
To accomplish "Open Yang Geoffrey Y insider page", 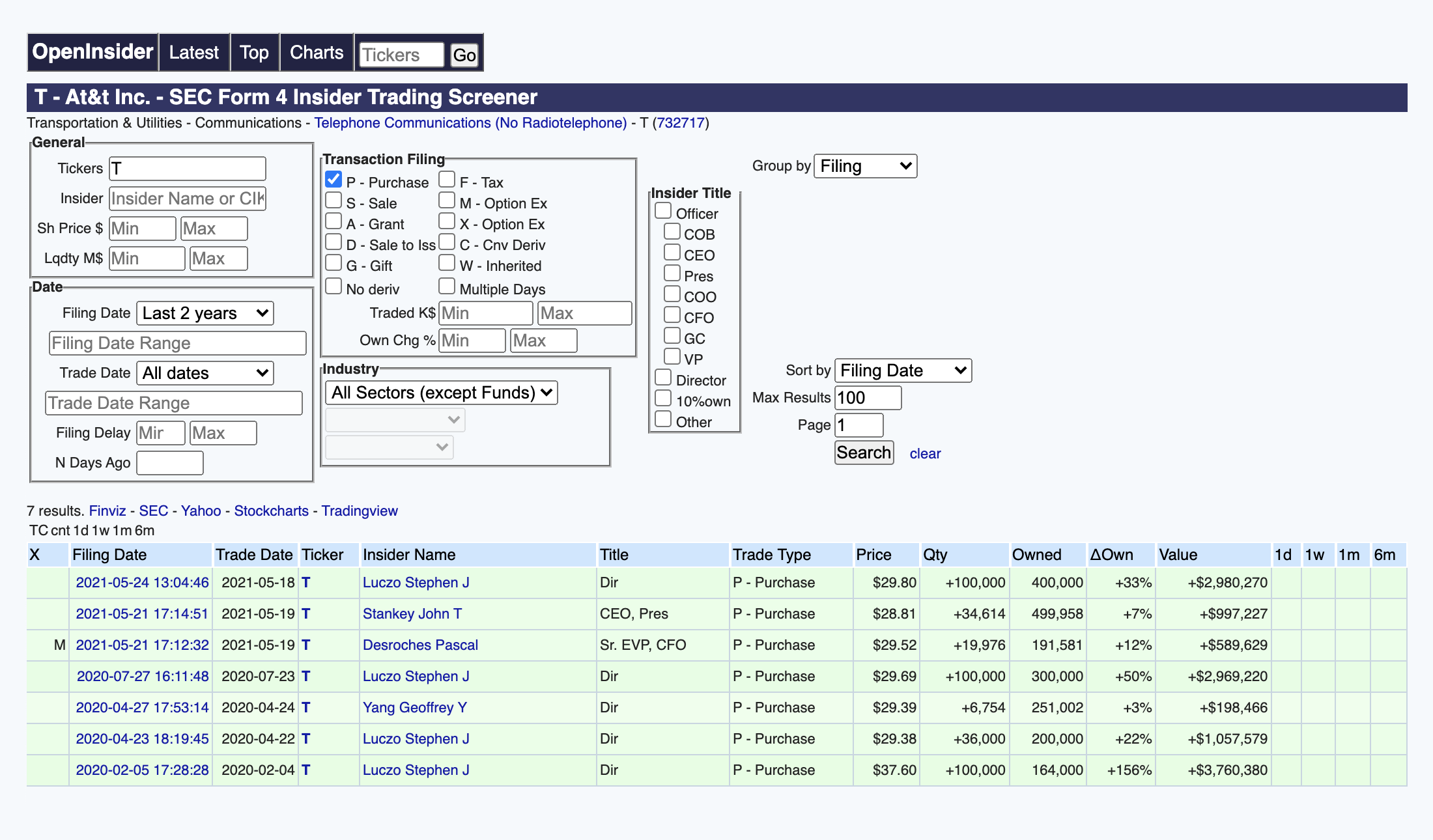I will (x=415, y=708).
